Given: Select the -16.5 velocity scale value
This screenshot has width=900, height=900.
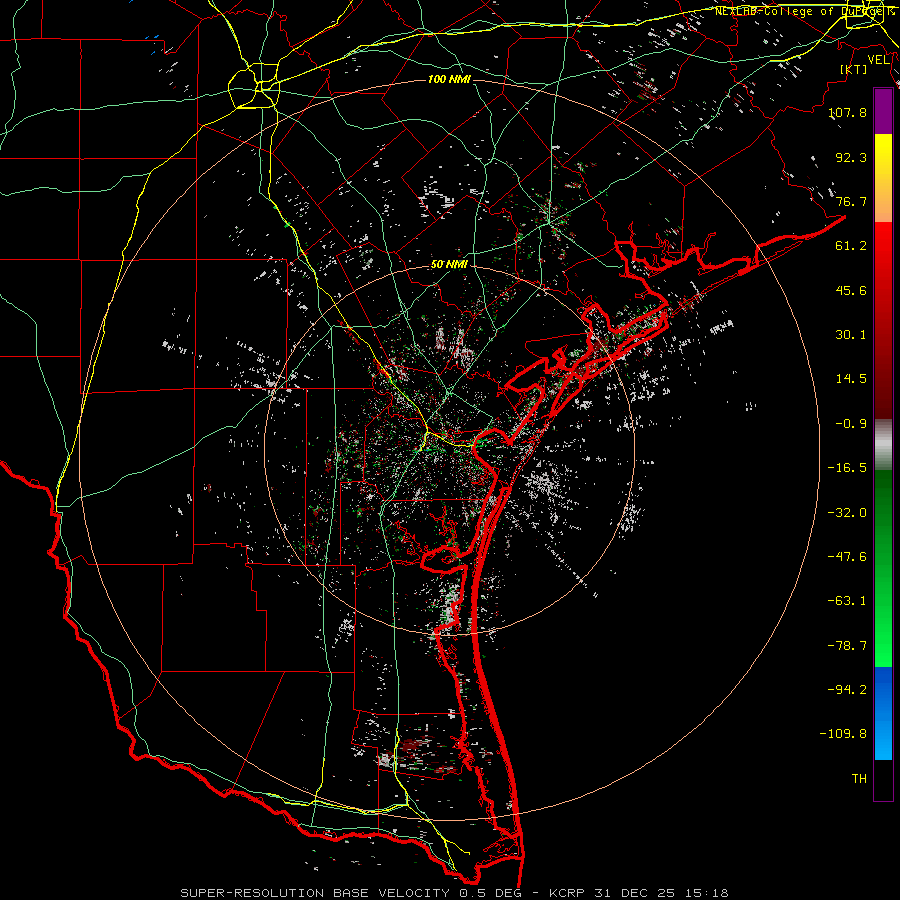Looking at the screenshot, I should [x=848, y=468].
